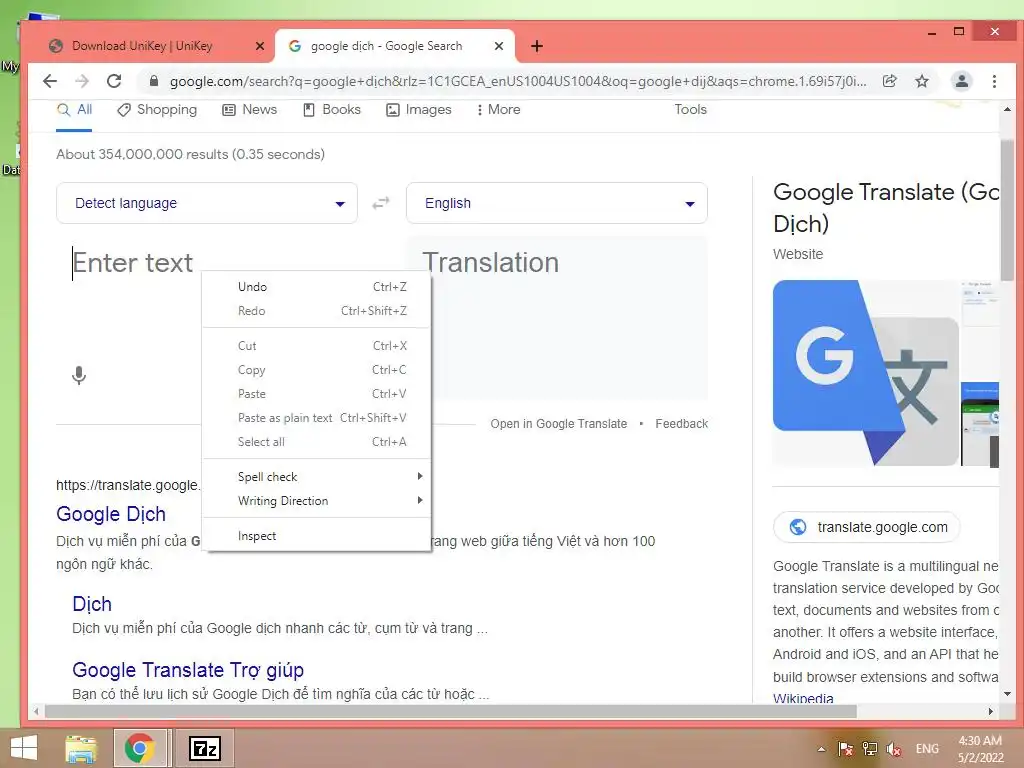Switch to the Images search tab
Screen dimensions: 1024x768
pyautogui.click(x=419, y=110)
